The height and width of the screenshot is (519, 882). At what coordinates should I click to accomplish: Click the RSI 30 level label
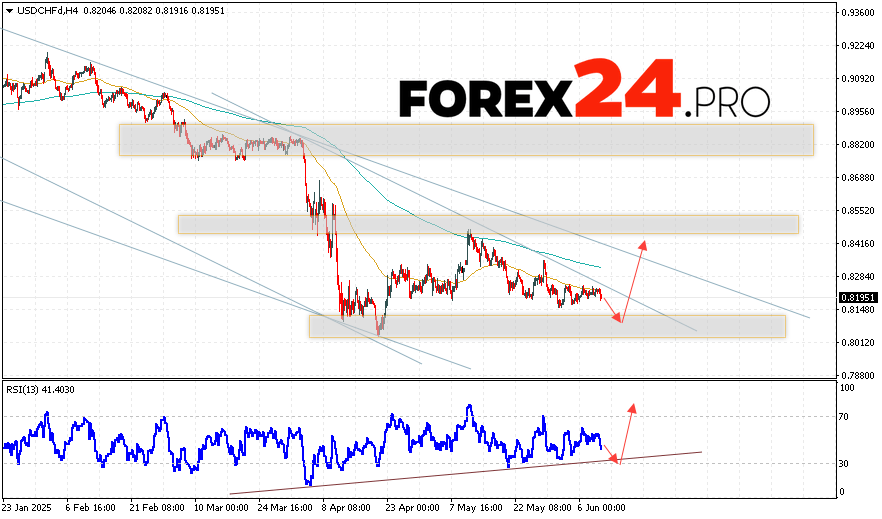pos(846,463)
